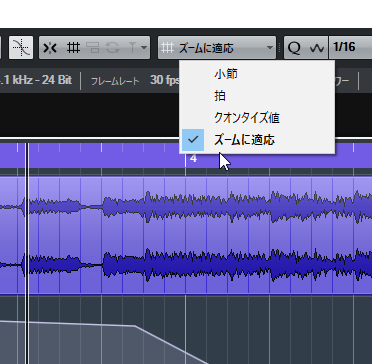Open the 1/16 quantize preset field
372x364 pixels.
coord(351,48)
